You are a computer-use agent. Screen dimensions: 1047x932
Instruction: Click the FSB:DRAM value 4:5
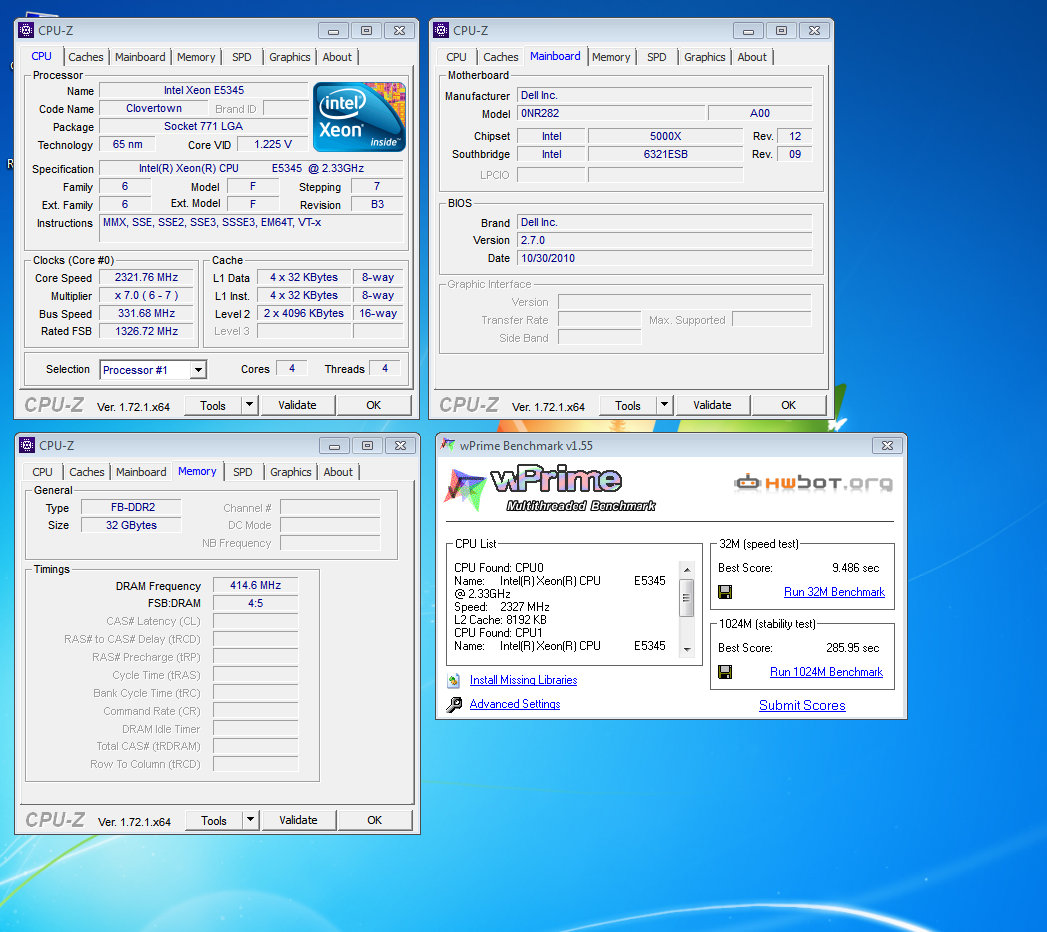[x=256, y=604]
